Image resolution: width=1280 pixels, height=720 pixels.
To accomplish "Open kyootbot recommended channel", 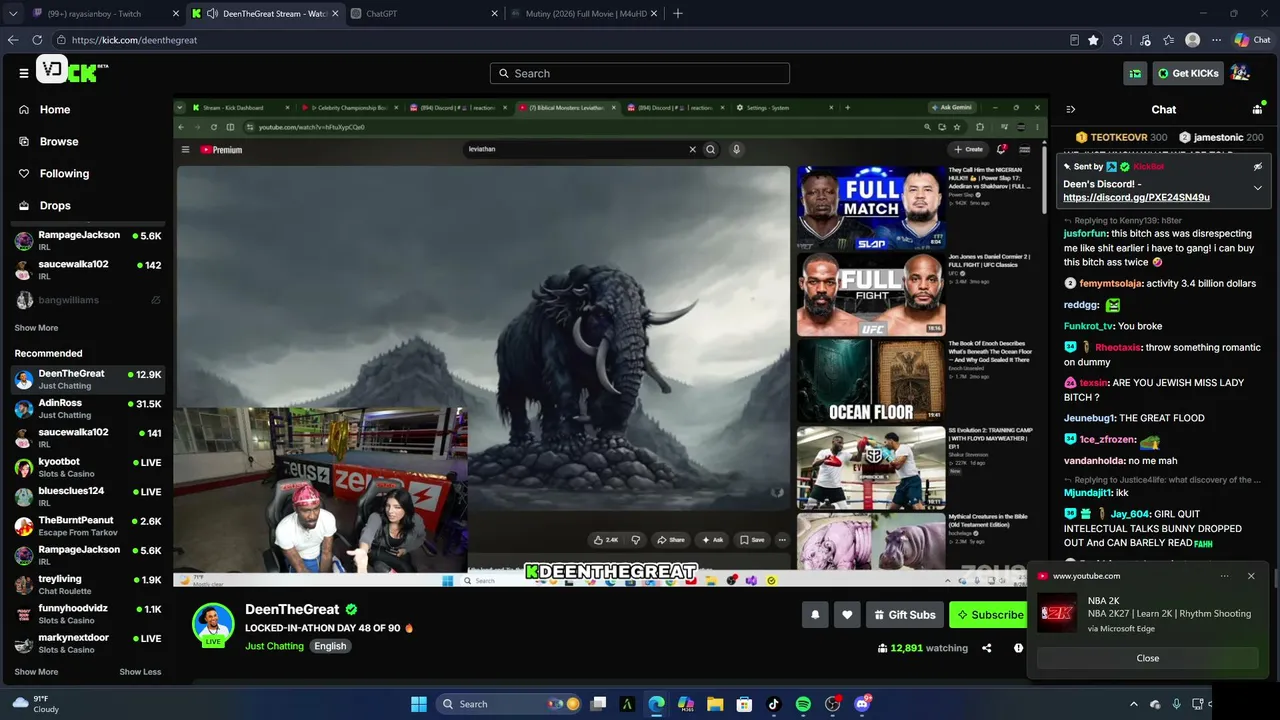I will click(x=88, y=468).
